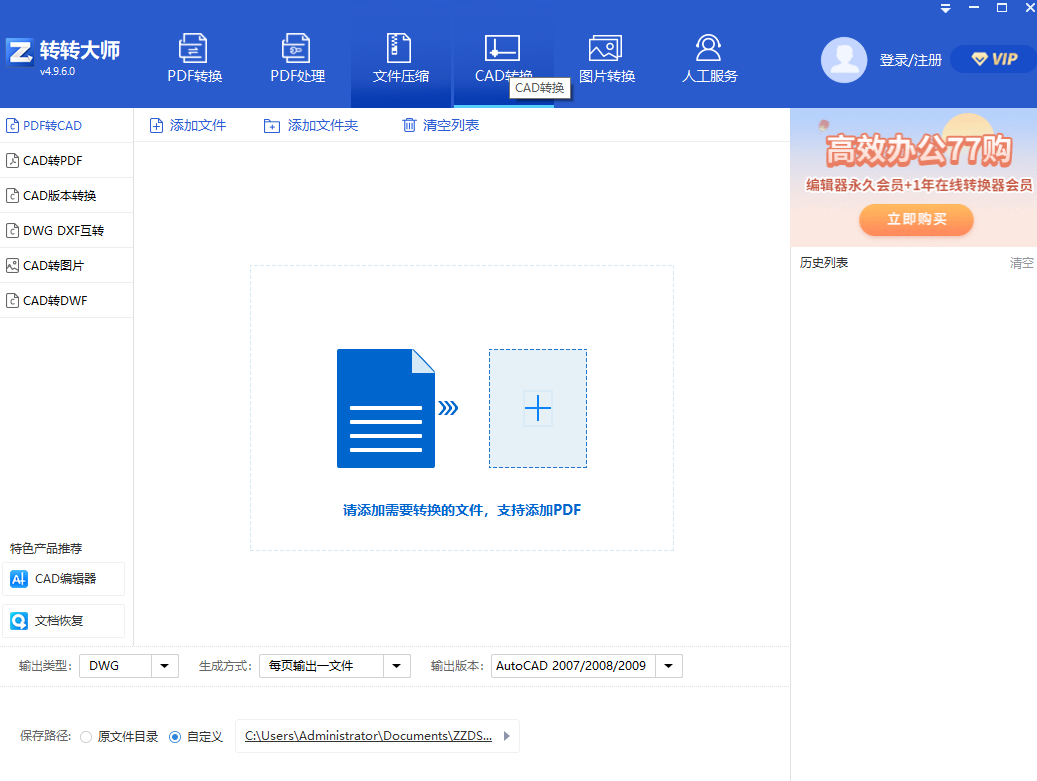Switch to the CAD转PDF sidebar item
Screen dimensions: 1037x781
[66, 161]
